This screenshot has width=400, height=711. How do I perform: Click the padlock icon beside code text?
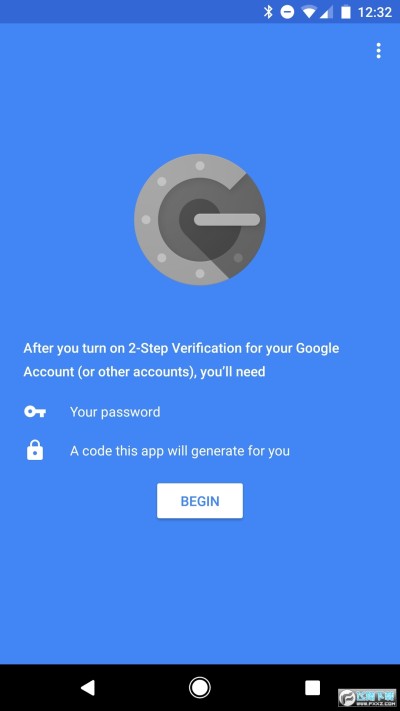35,451
